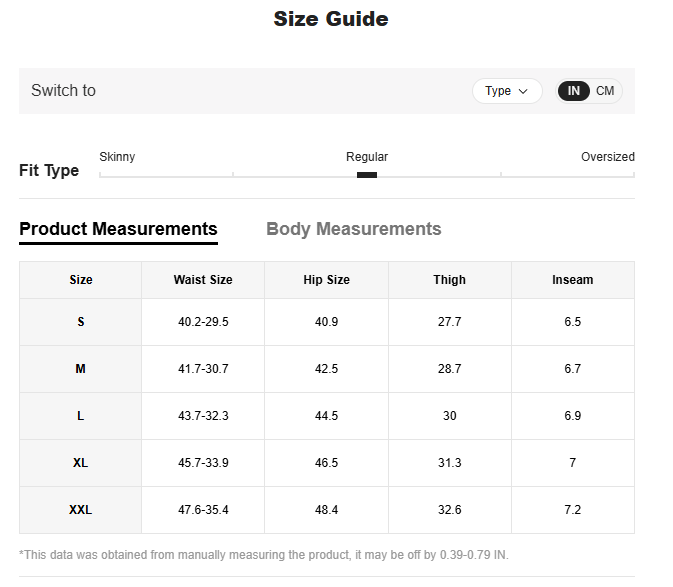Select the size S row label
Image resolution: width=673 pixels, height=587 pixels.
point(81,322)
